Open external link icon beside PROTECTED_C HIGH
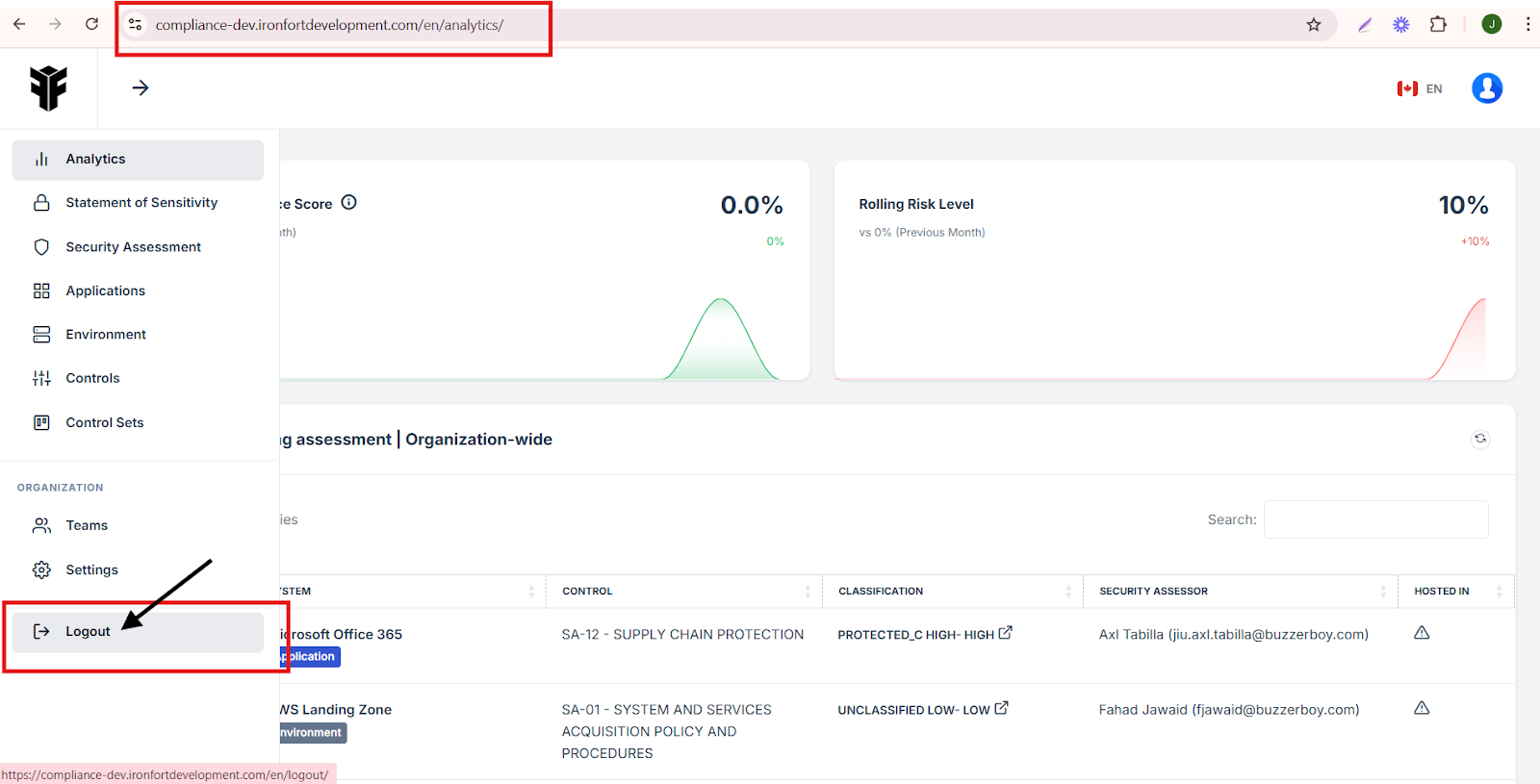1540x784 pixels. (x=1006, y=633)
